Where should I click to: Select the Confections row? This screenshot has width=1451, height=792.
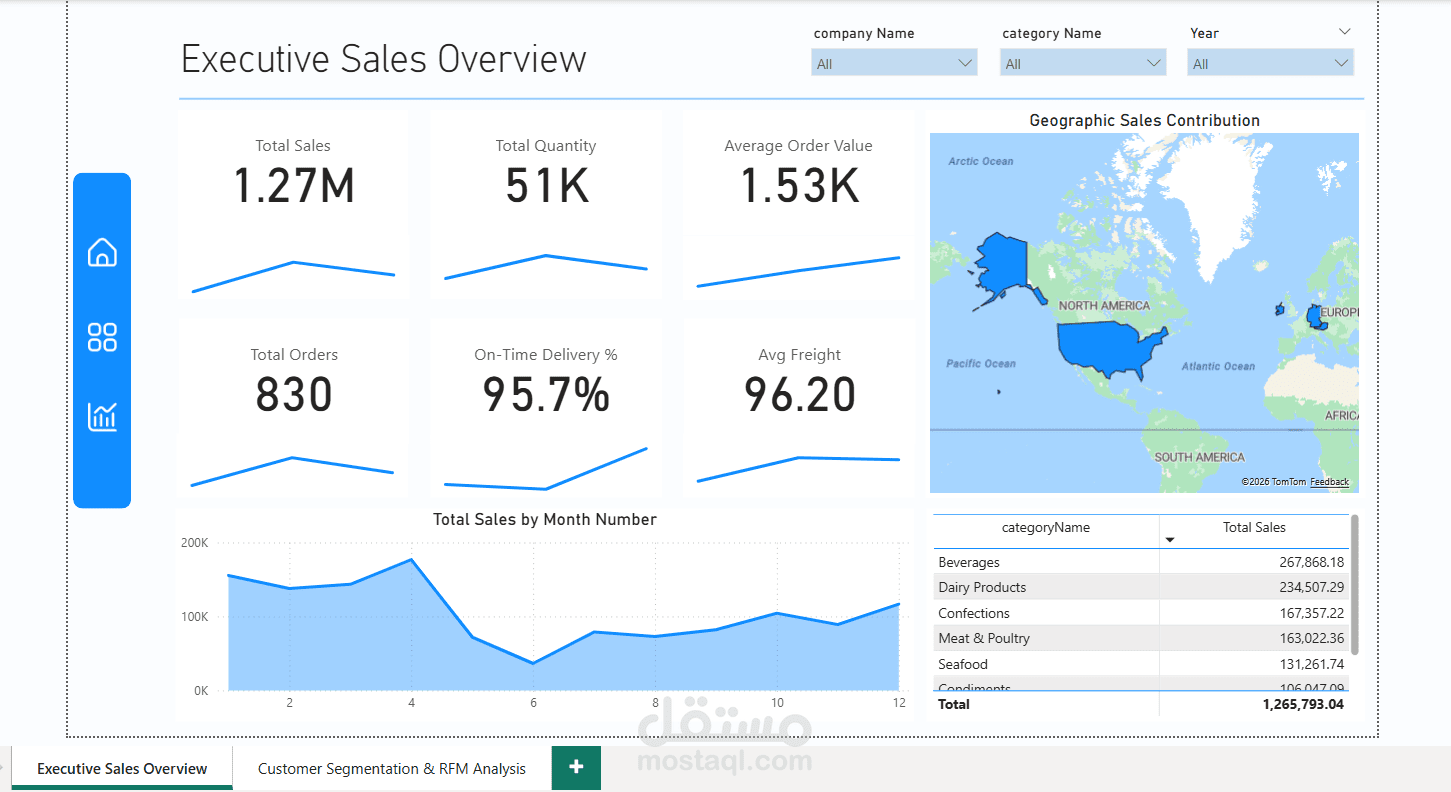[x=1141, y=613]
